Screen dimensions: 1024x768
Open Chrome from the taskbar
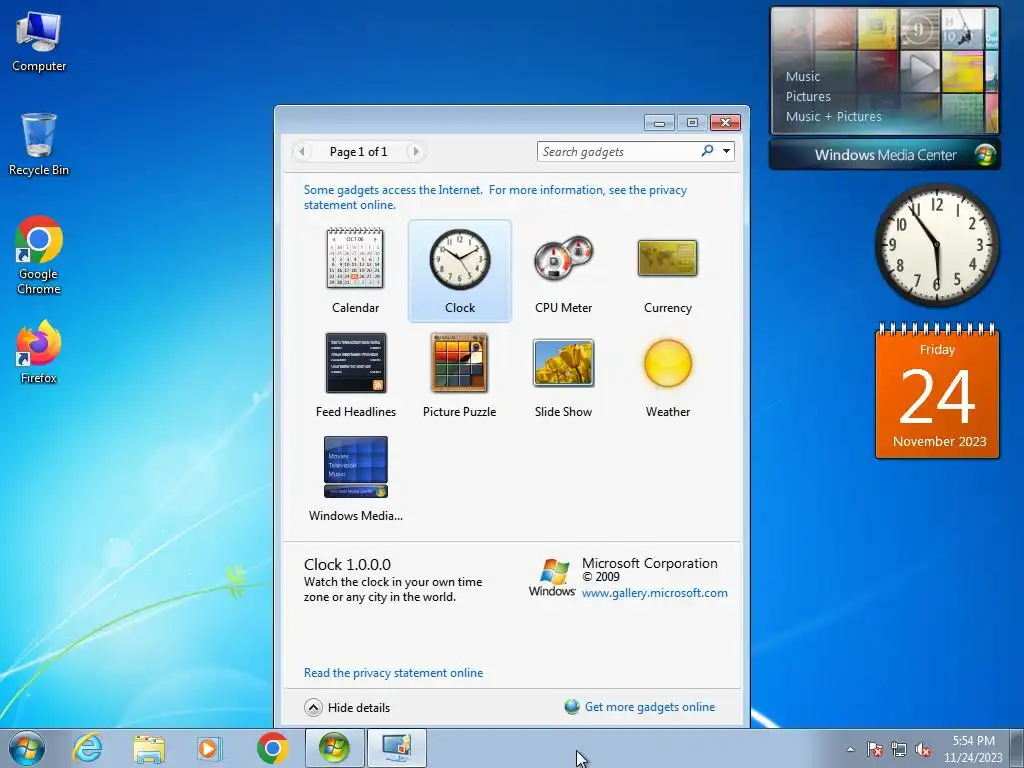pos(272,748)
